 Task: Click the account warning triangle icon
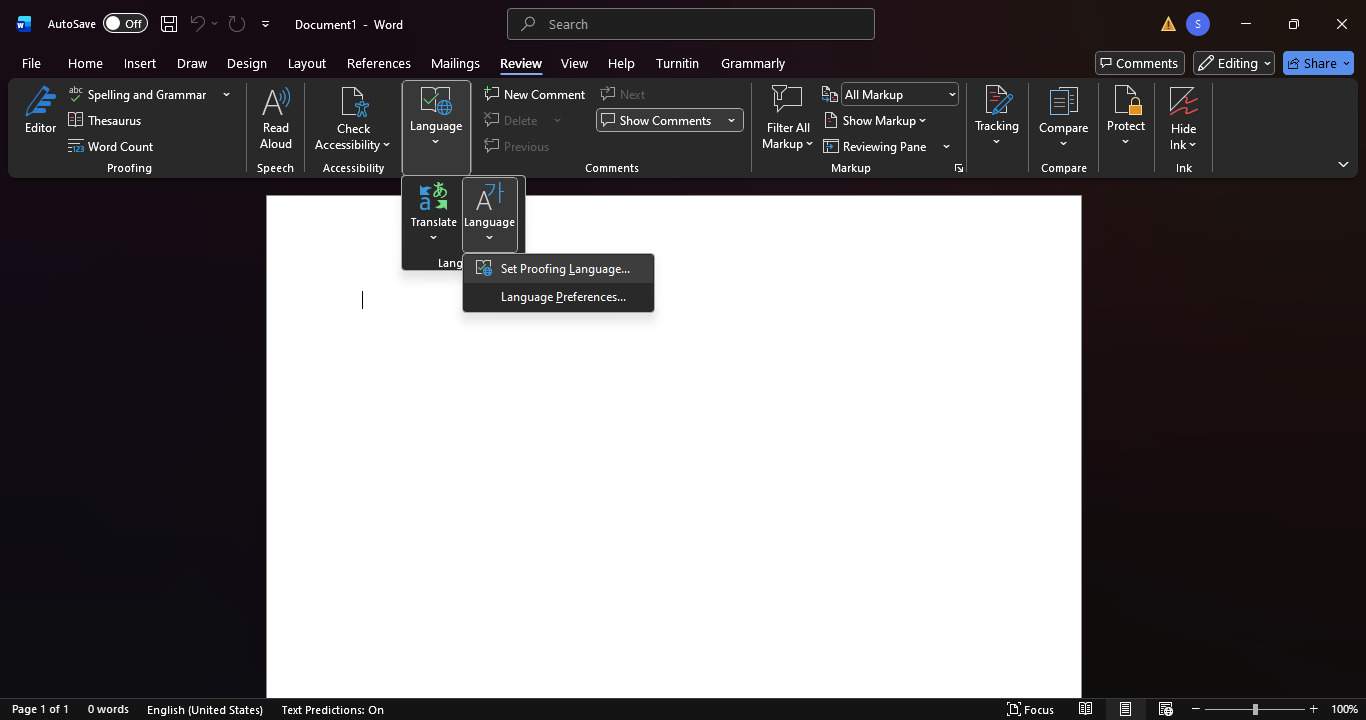[1168, 24]
